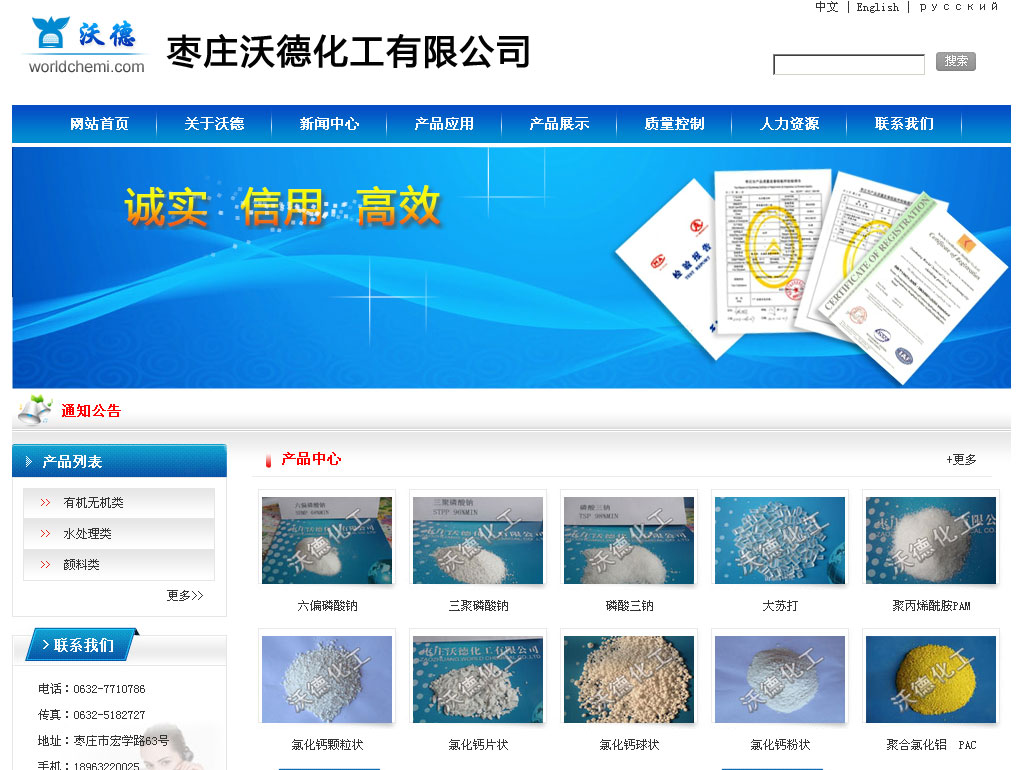Click the certificates banner image
The image size is (1022, 770).
pos(511,267)
